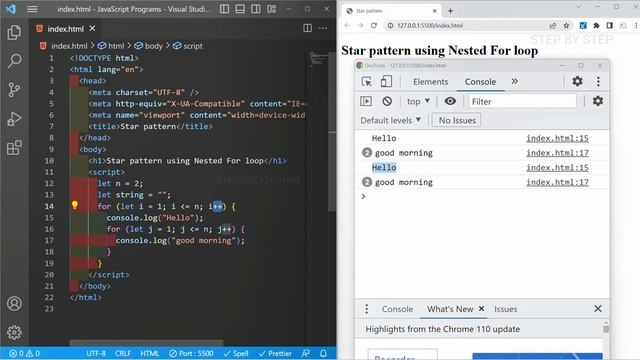Open DevTools settings gear in the tab bar
640x360 pixels.
pos(577,81)
